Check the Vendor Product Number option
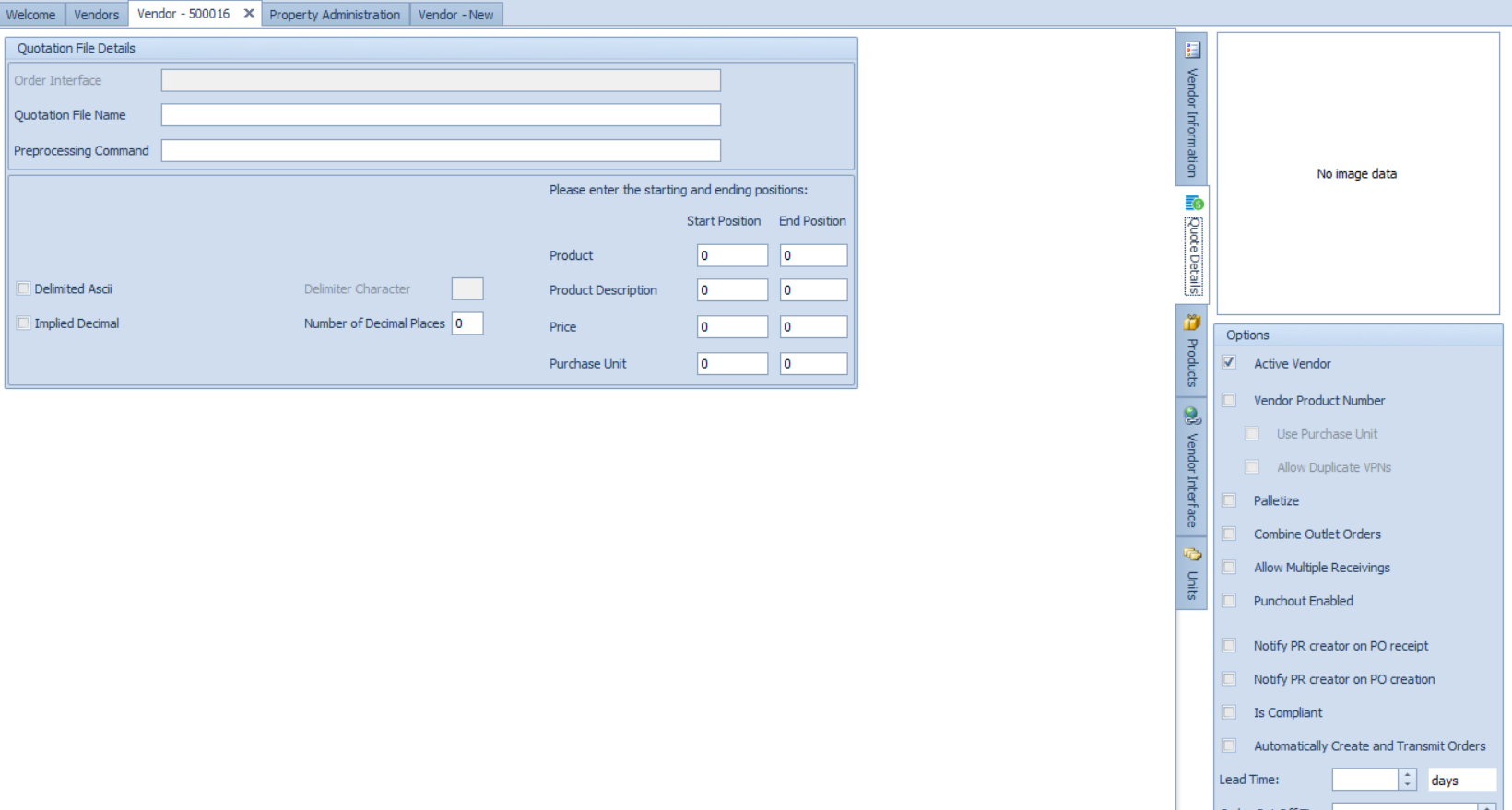The height and width of the screenshot is (810, 1512). point(1229,400)
